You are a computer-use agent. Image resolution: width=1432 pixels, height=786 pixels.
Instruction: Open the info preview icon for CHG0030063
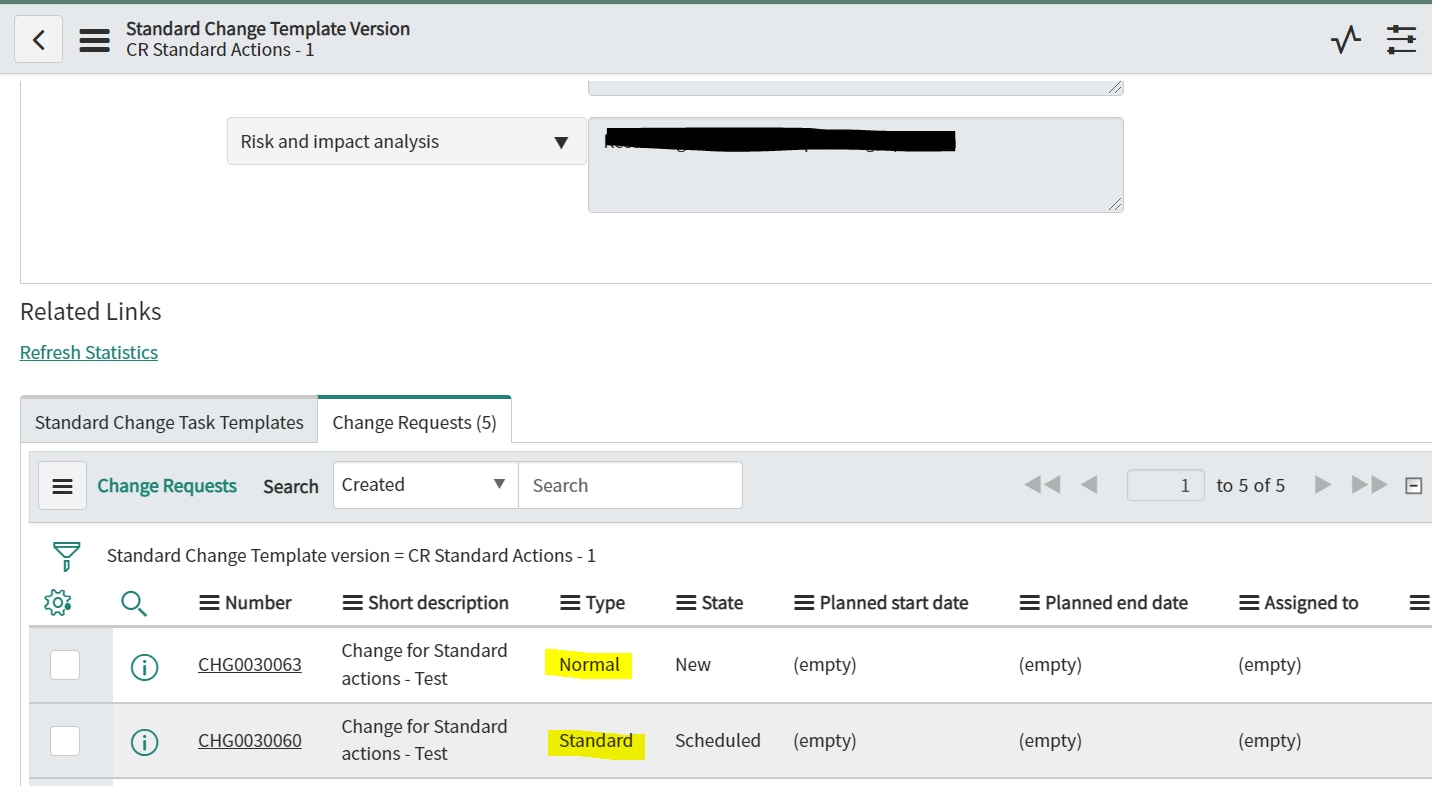coord(144,666)
